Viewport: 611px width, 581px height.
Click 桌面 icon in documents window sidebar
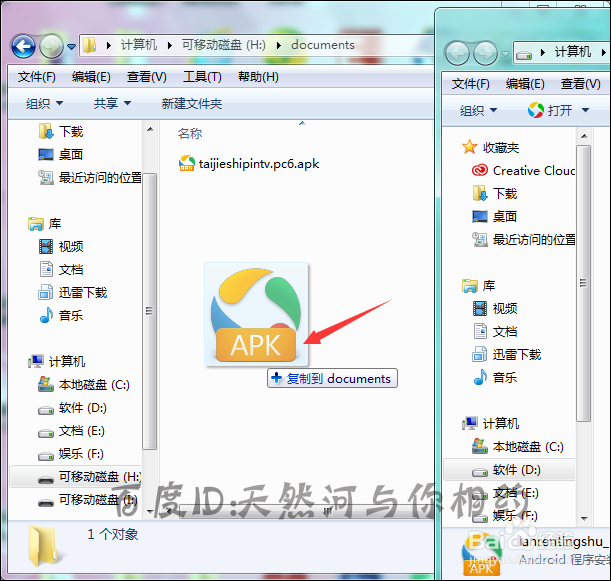coord(46,154)
